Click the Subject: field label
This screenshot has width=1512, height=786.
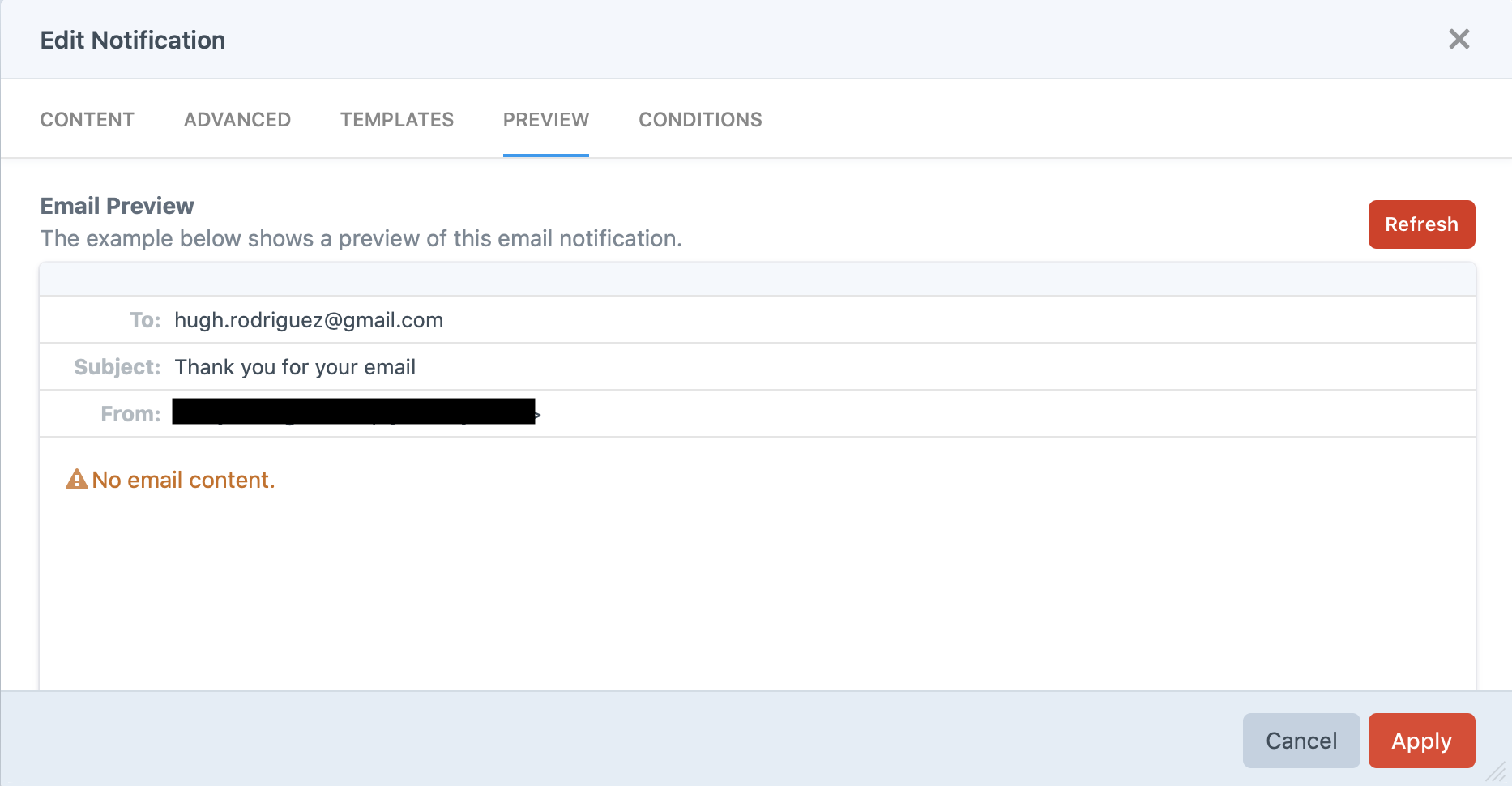tap(117, 366)
